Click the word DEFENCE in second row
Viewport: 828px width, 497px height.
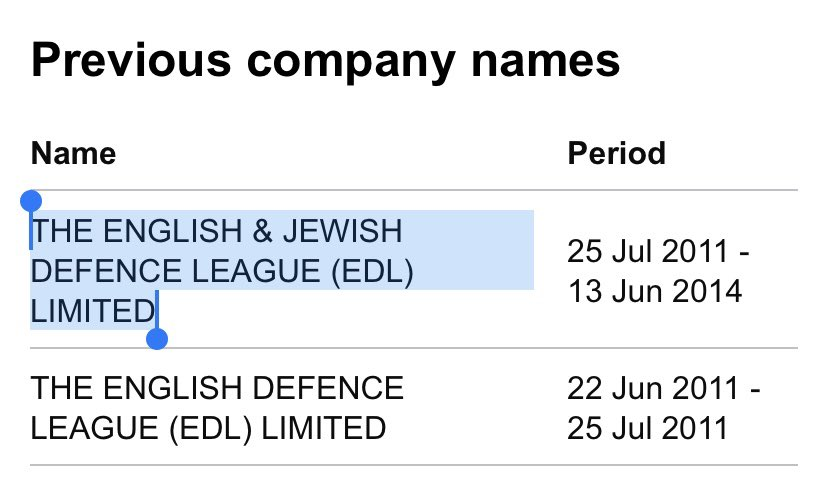click(328, 388)
